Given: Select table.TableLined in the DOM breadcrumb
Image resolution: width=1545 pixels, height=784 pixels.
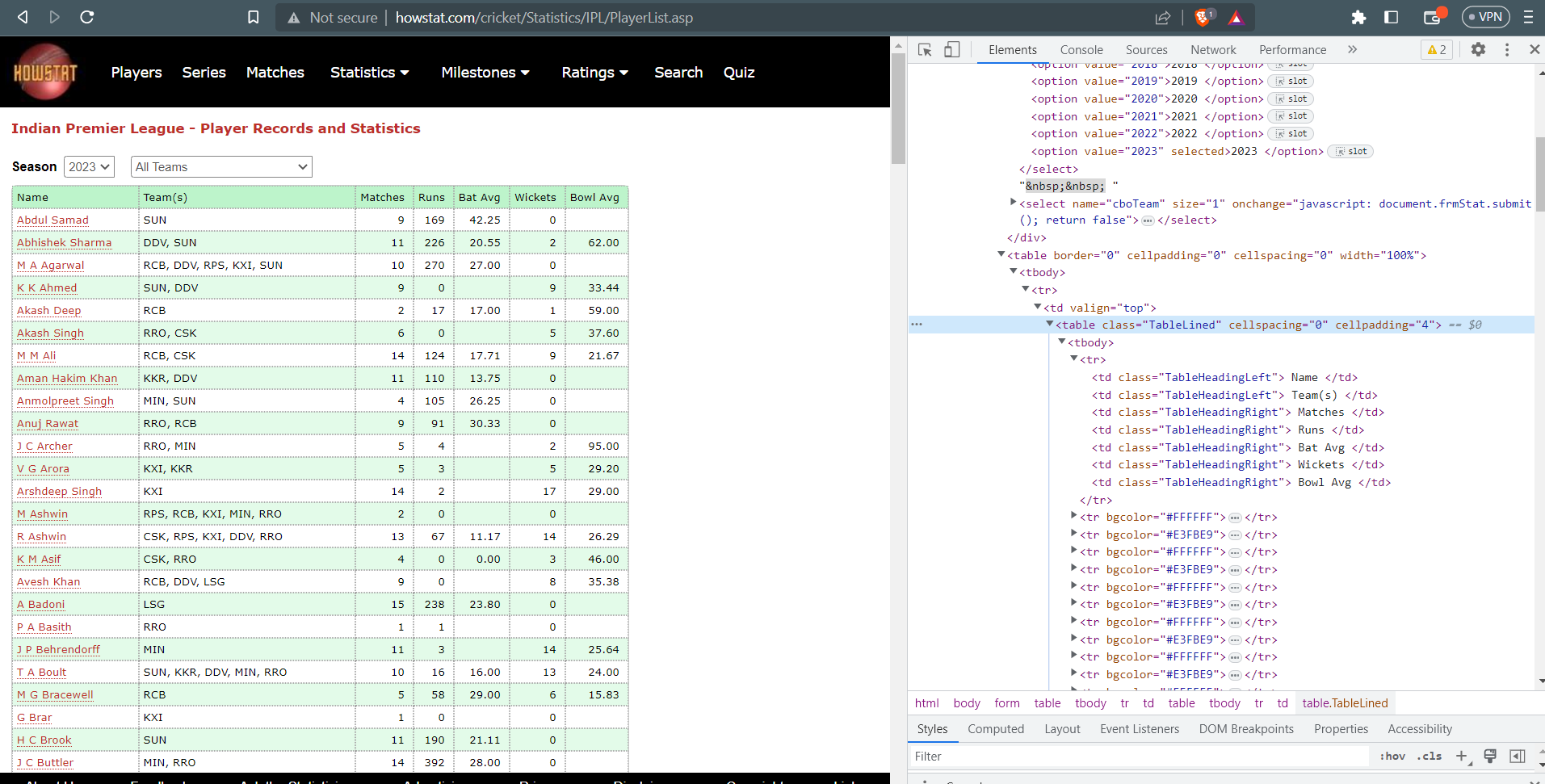Looking at the screenshot, I should [1346, 703].
